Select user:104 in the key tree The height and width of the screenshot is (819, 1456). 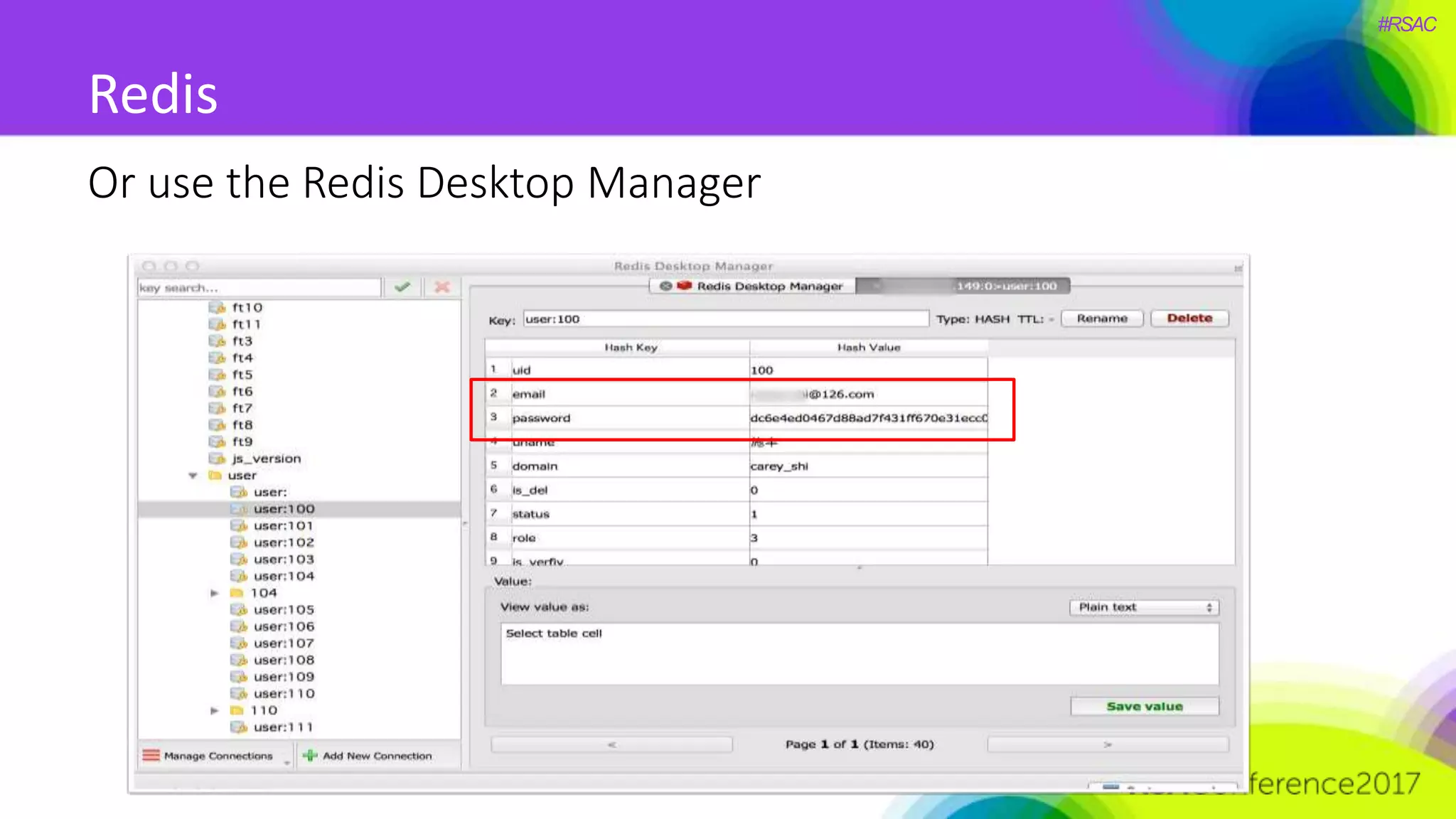[x=284, y=576]
